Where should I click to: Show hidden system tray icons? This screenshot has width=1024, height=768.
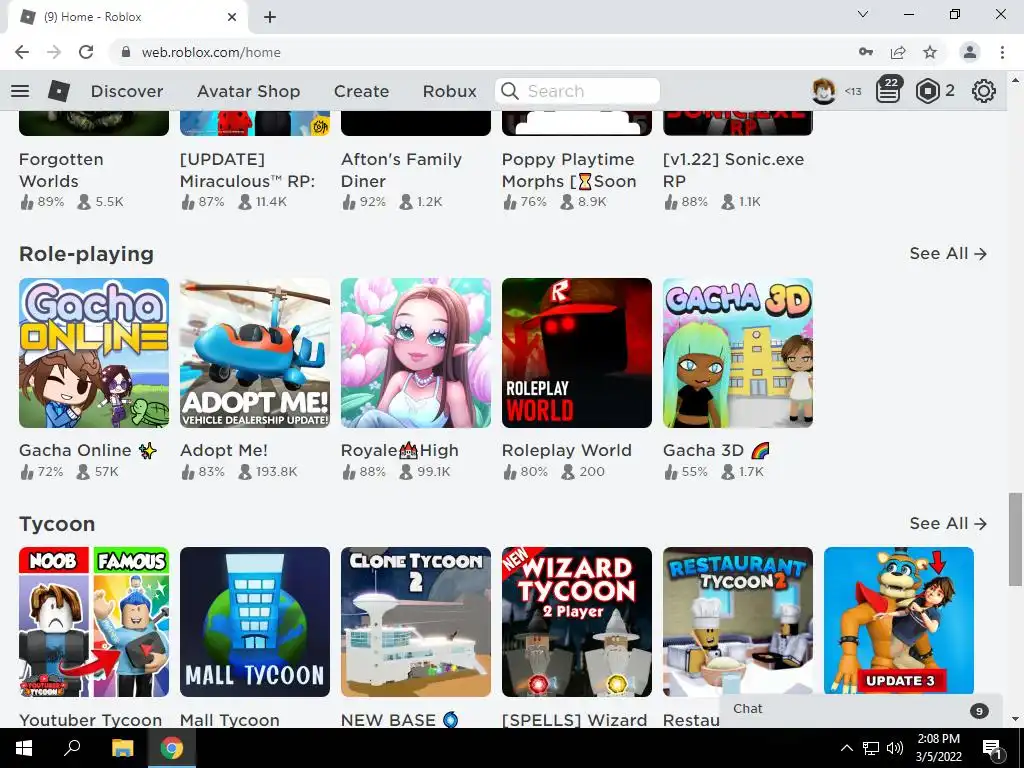point(846,748)
